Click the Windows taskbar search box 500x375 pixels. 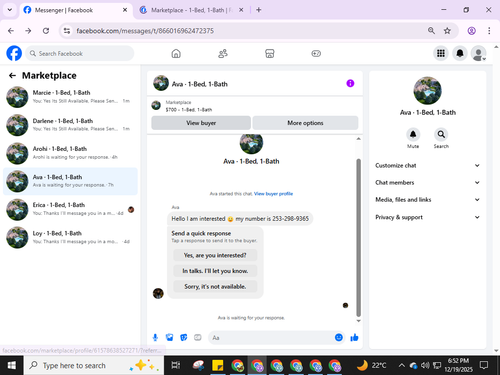coord(94,366)
